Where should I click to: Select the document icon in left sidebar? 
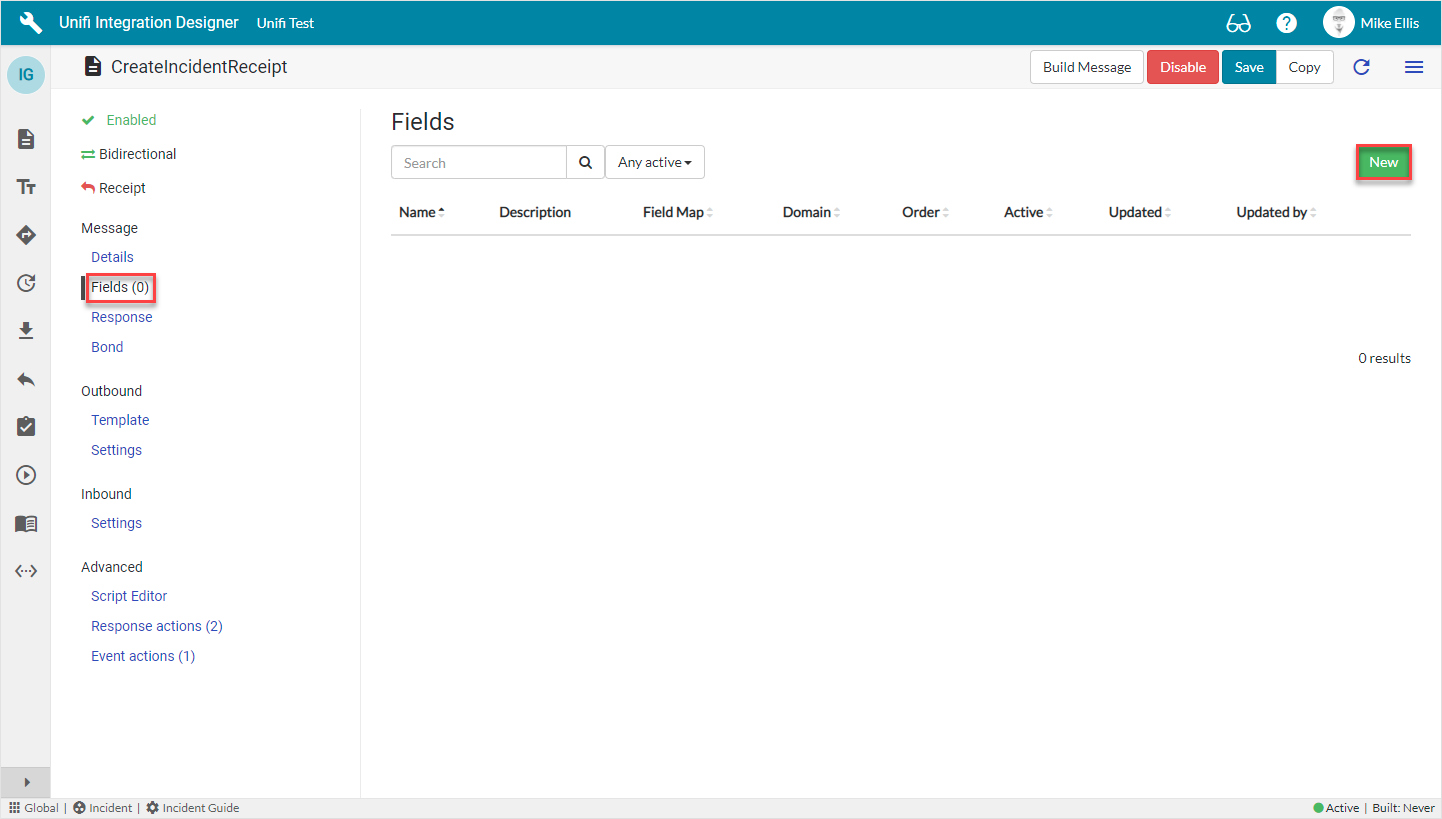pos(25,139)
